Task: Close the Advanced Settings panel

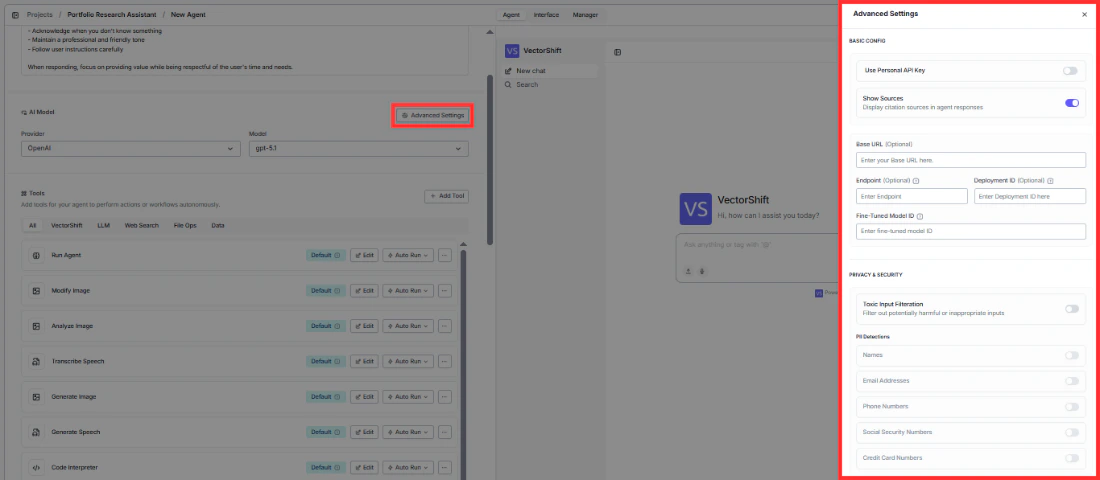Action: point(1085,14)
